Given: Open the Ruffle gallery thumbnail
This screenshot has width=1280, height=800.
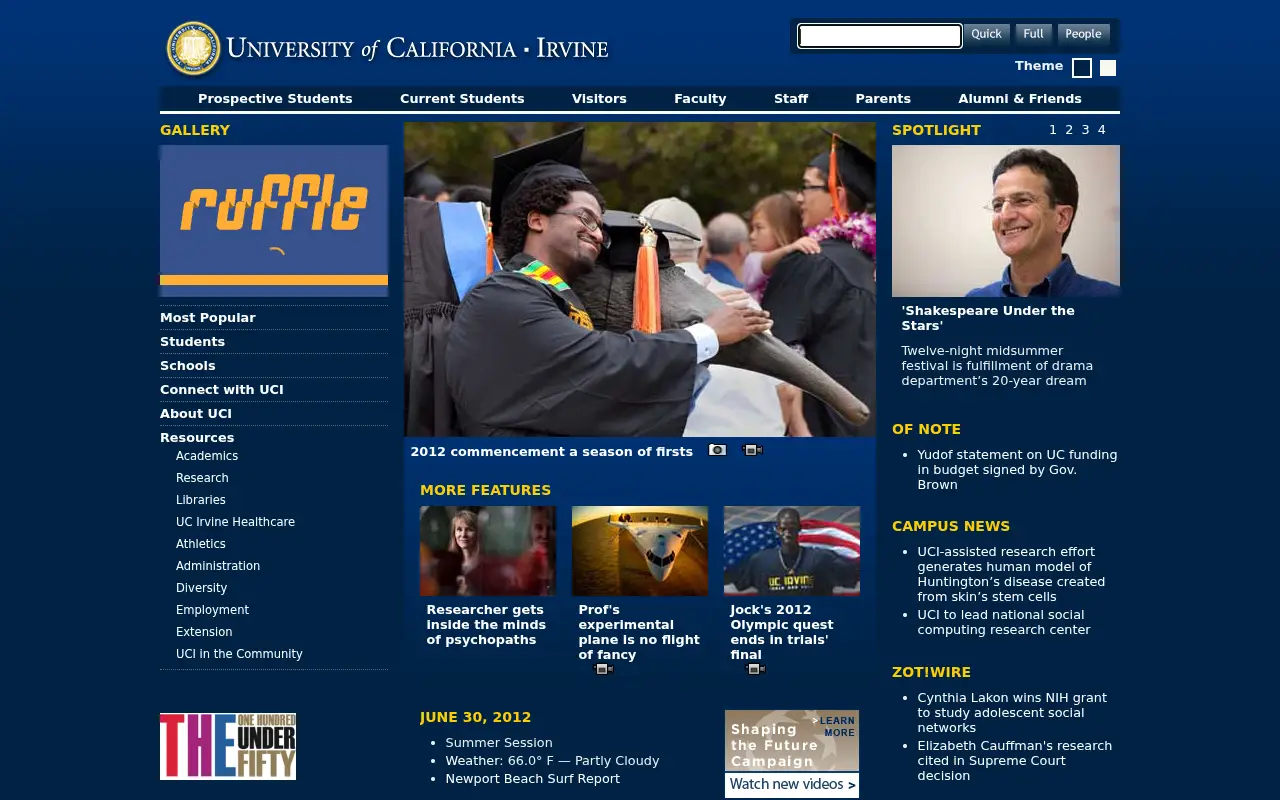Looking at the screenshot, I should click(x=274, y=221).
